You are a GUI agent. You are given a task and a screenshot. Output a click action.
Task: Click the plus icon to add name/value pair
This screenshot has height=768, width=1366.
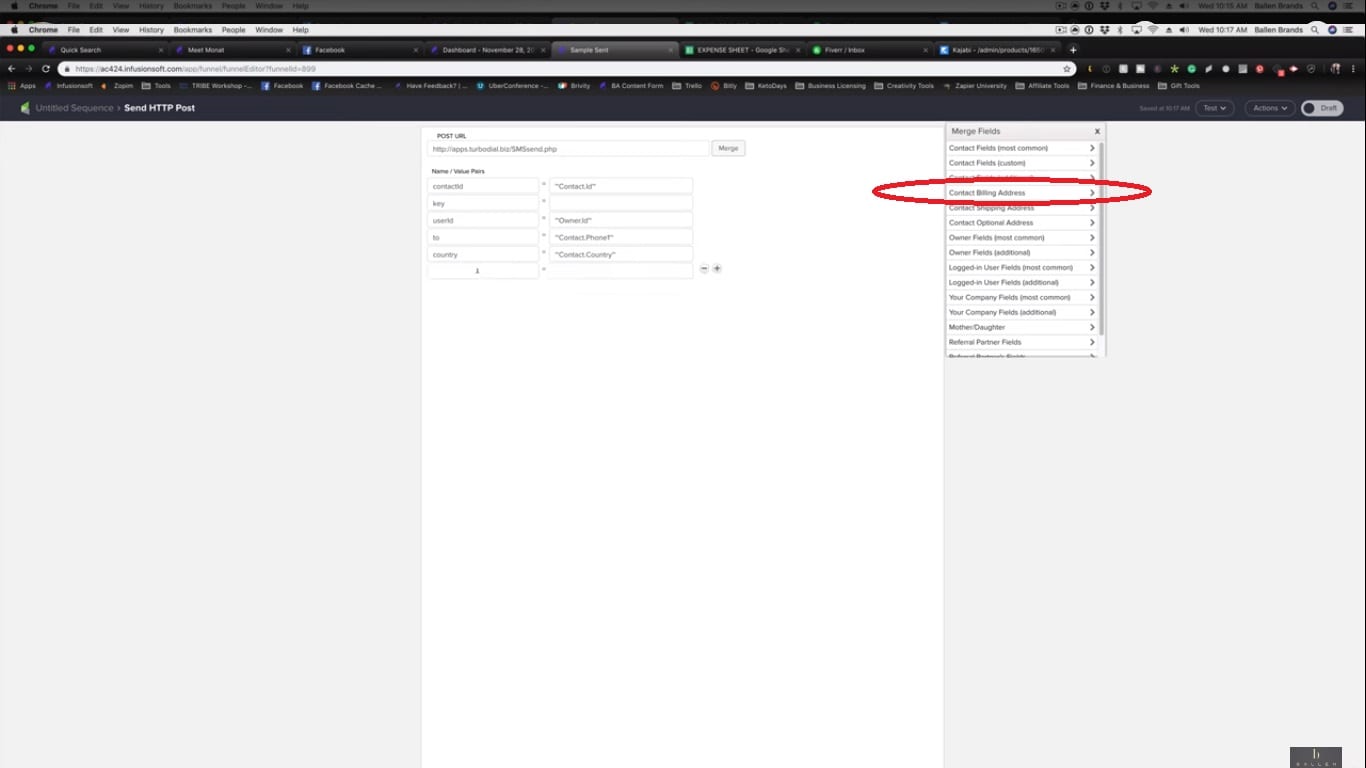(717, 269)
